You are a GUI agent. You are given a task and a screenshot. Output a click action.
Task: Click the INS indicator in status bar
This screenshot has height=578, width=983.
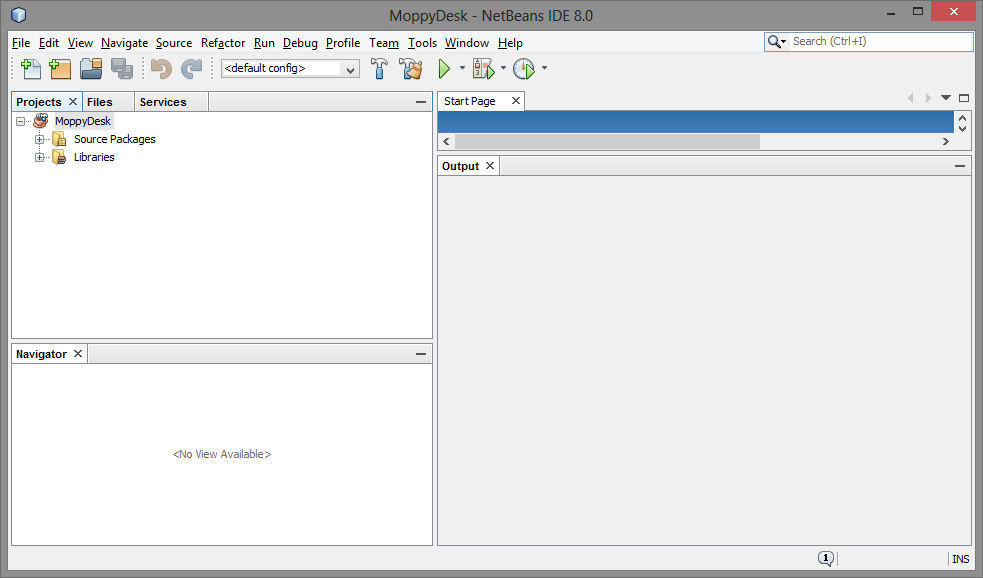(960, 559)
